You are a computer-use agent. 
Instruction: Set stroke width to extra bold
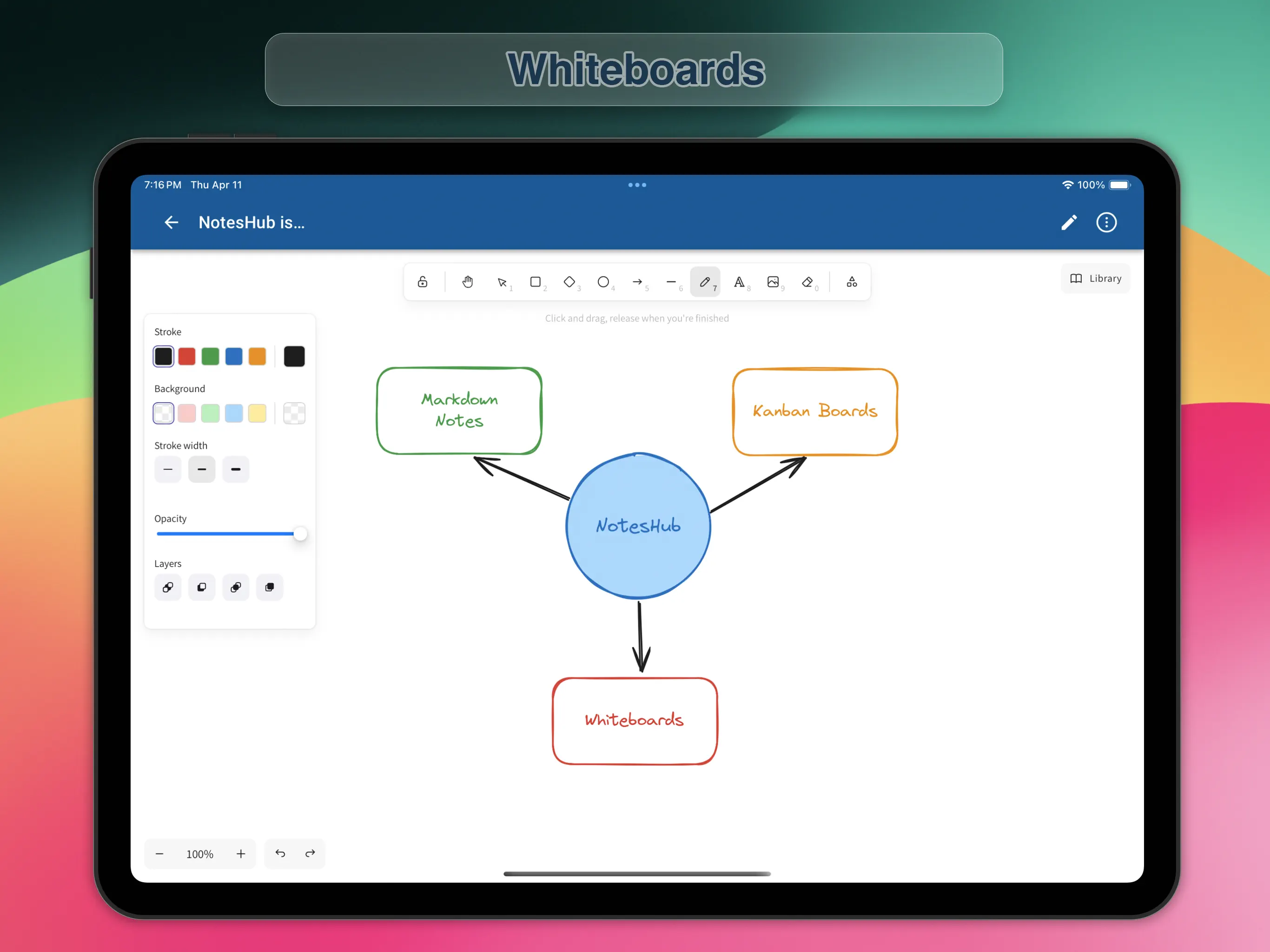tap(235, 469)
